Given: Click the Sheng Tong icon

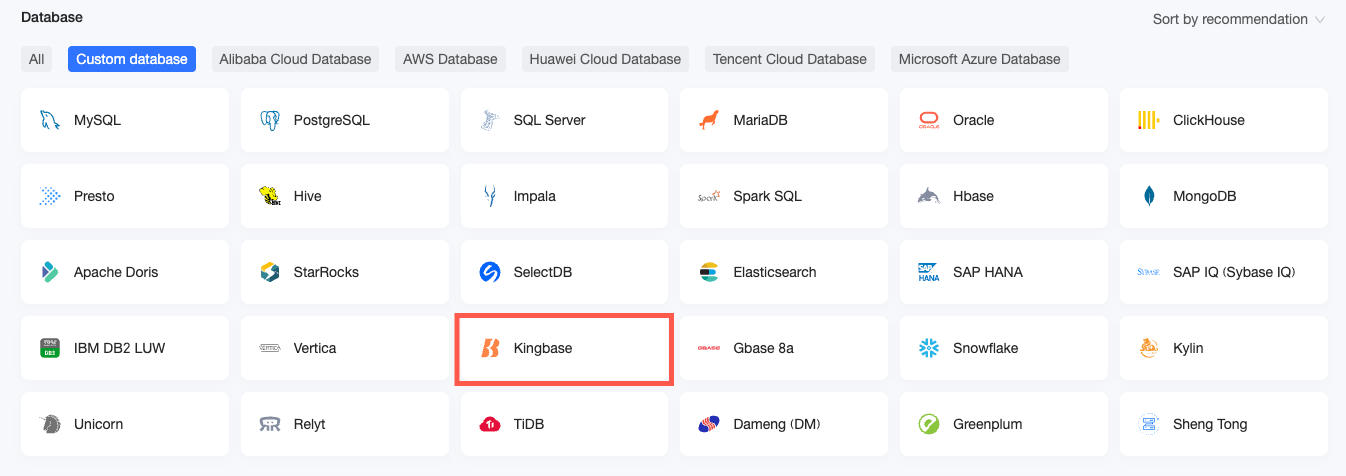Looking at the screenshot, I should [1149, 424].
